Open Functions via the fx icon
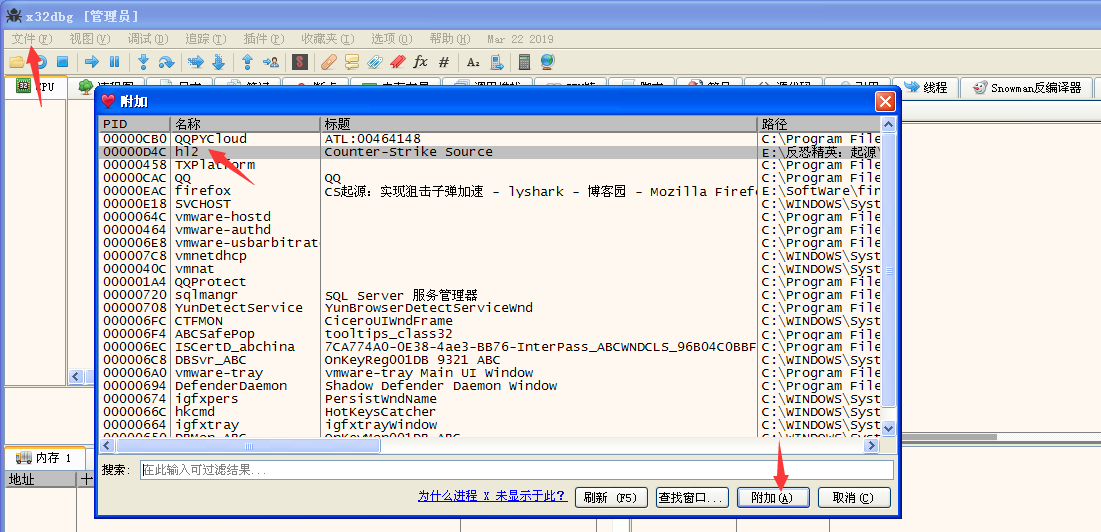Screen dimensions: 1101x532 point(420,62)
